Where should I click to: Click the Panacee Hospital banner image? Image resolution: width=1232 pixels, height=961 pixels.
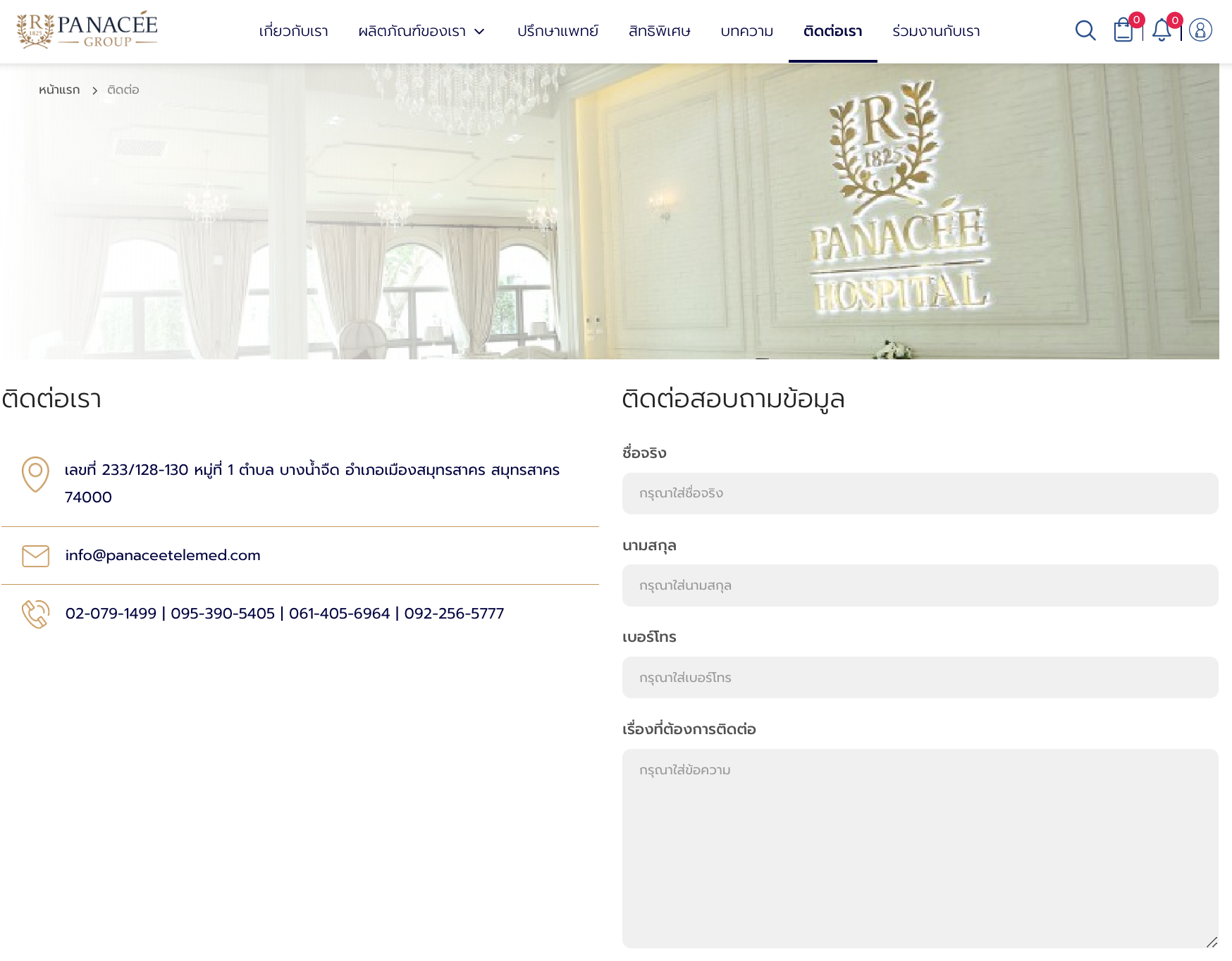pyautogui.click(x=610, y=211)
